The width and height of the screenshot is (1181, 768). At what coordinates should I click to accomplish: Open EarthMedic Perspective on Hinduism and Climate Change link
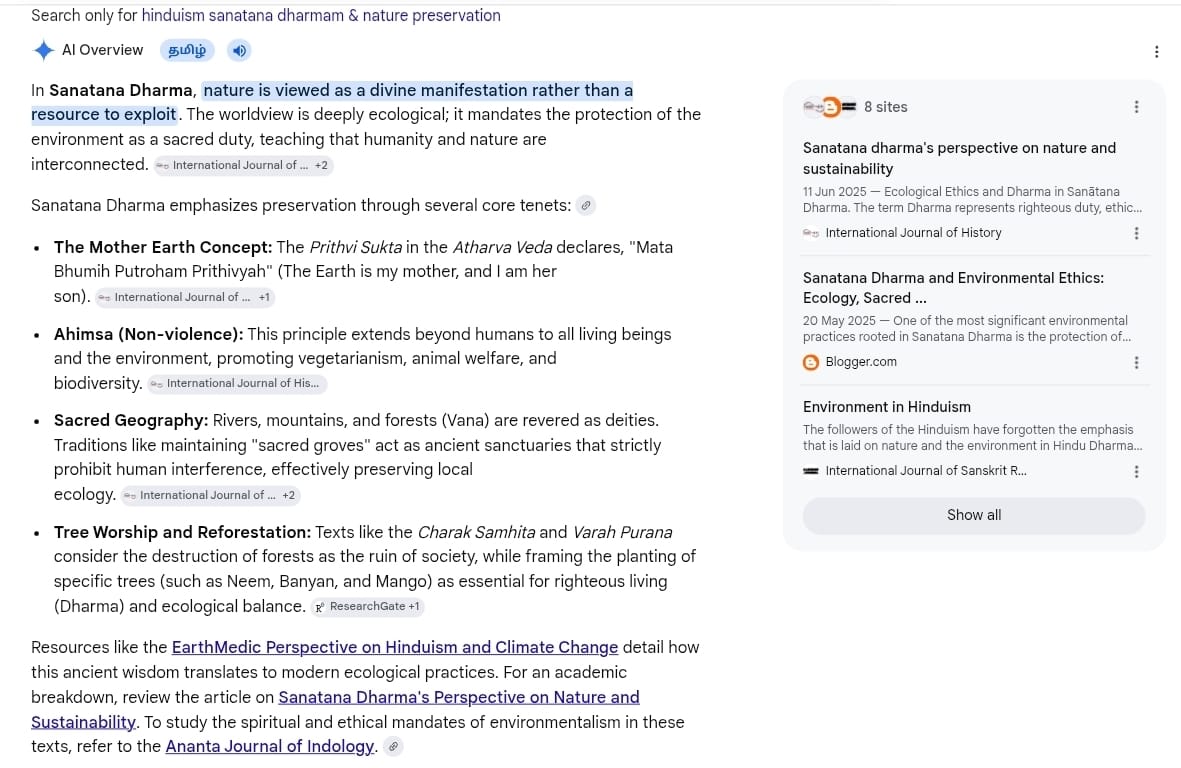[395, 648]
